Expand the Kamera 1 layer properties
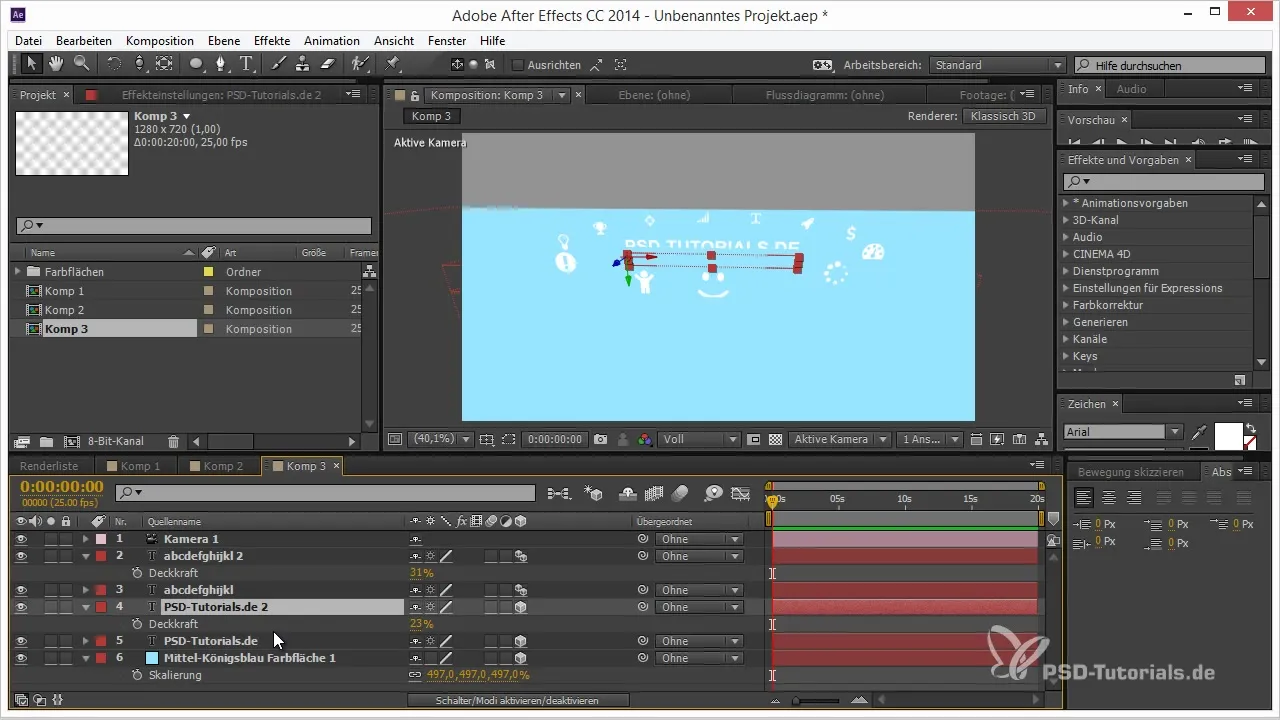Viewport: 1280px width, 720px height. click(x=86, y=539)
